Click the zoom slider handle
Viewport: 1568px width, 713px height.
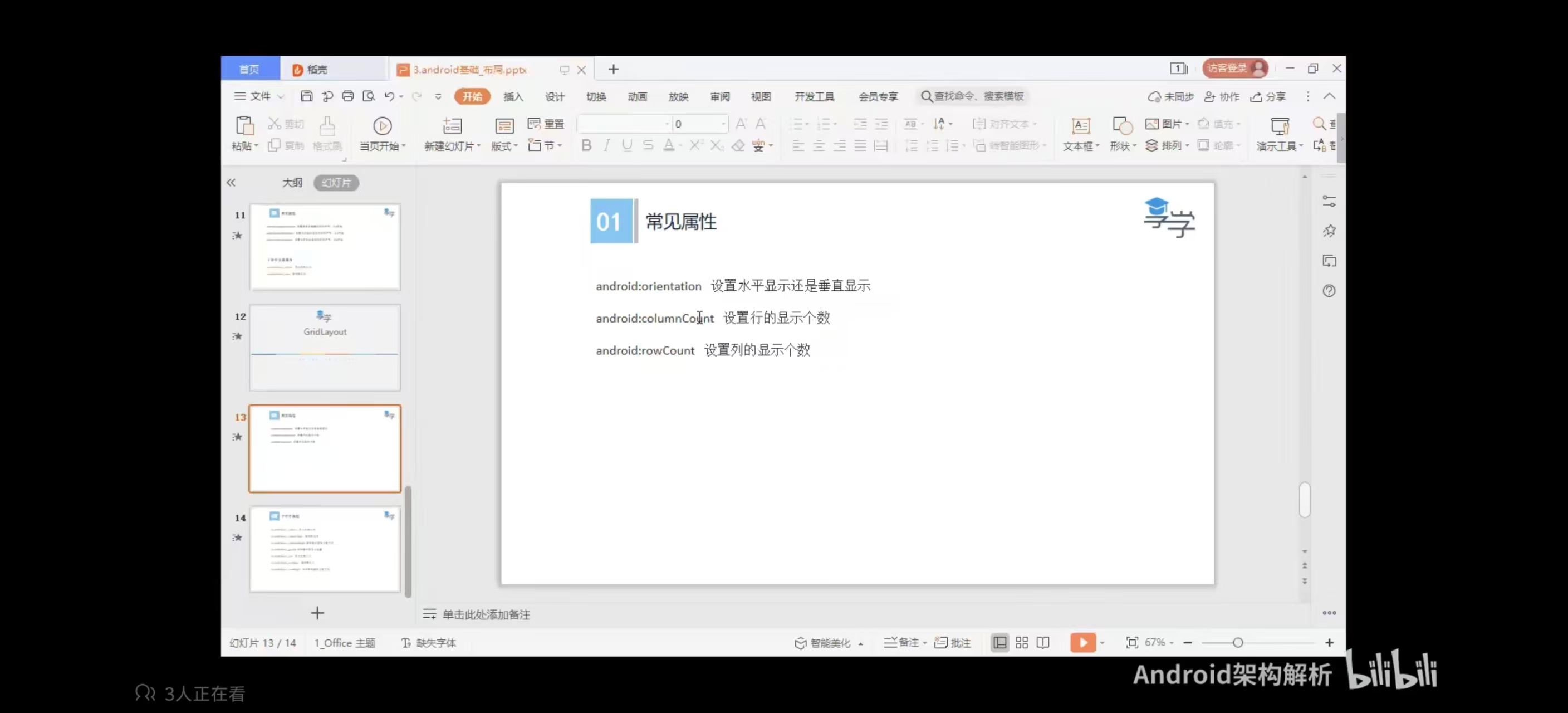click(x=1237, y=642)
